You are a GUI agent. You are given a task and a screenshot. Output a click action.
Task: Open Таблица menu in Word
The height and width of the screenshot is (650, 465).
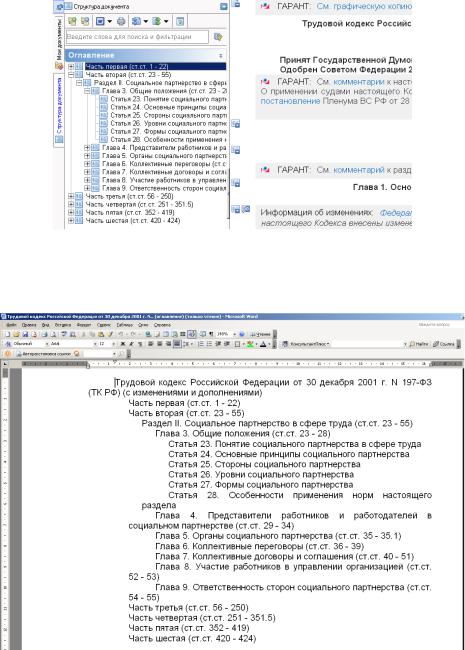[x=124, y=325]
